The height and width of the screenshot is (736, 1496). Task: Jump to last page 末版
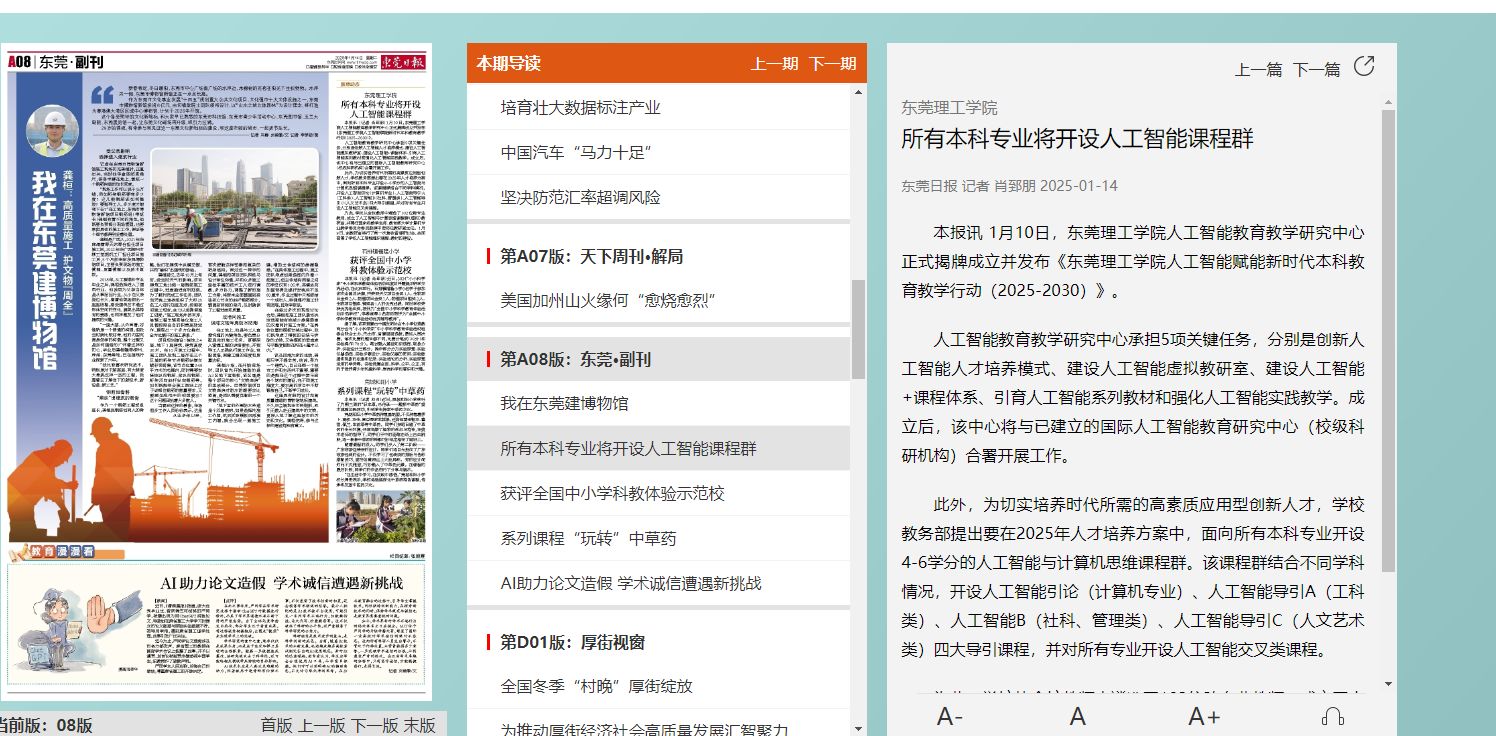[419, 725]
